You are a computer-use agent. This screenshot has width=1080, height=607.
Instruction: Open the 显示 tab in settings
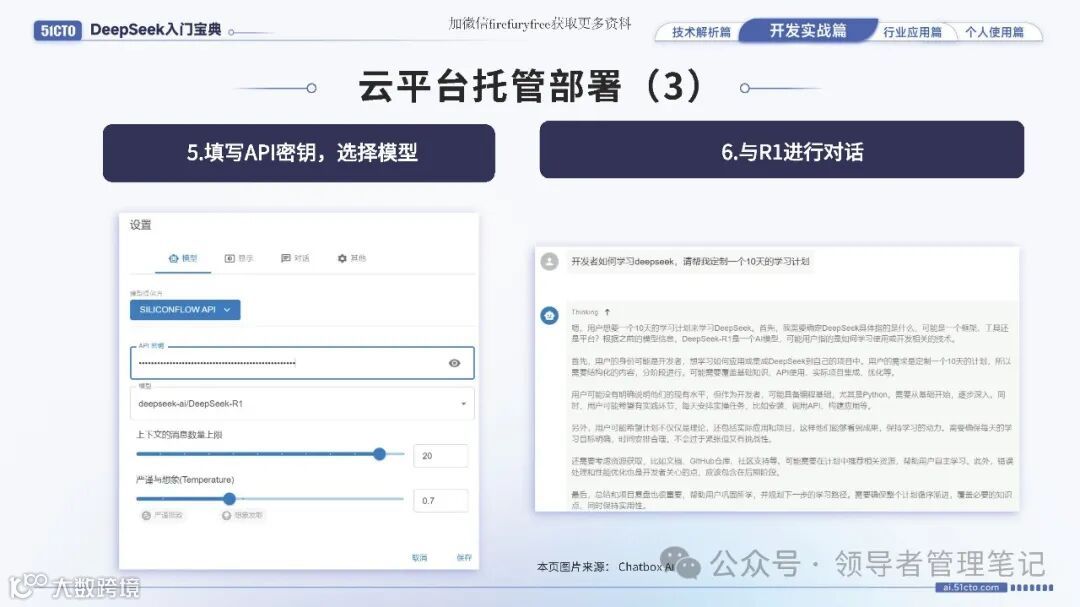click(x=239, y=258)
